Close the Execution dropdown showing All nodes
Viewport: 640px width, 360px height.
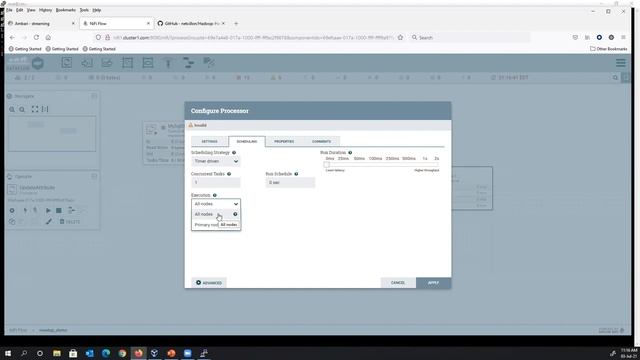tap(216, 204)
